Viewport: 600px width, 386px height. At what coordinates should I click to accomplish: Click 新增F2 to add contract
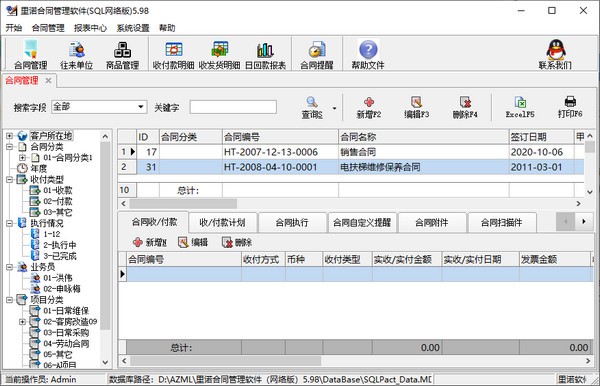point(369,107)
